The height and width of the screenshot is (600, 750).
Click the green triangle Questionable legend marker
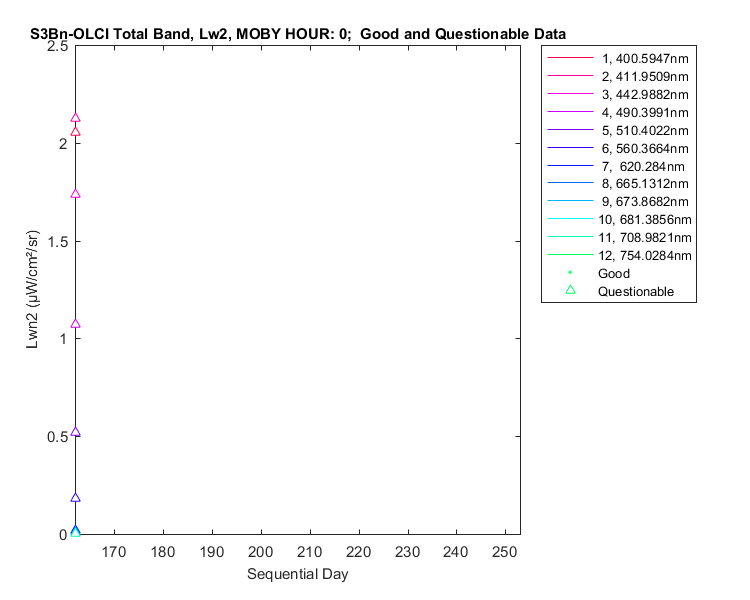(570, 290)
